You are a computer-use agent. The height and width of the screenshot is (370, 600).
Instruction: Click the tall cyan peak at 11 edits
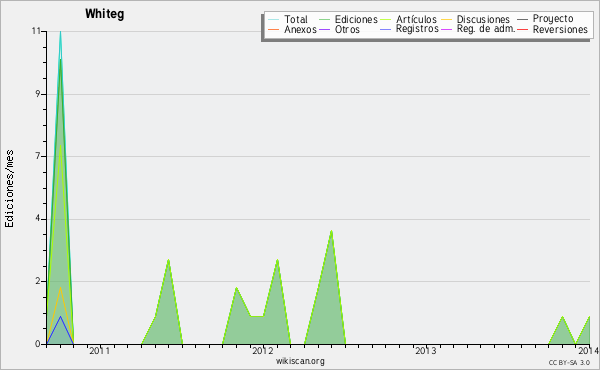pos(60,32)
